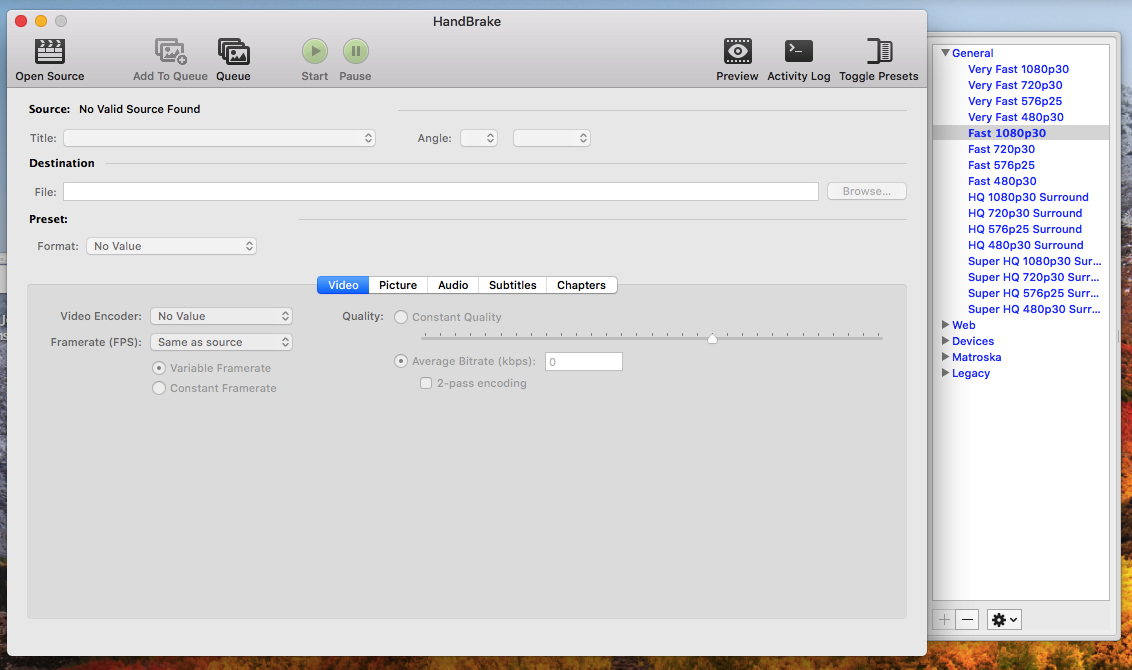Select Average Bitrate radio button
Viewport: 1132px width, 670px height.
pos(401,361)
